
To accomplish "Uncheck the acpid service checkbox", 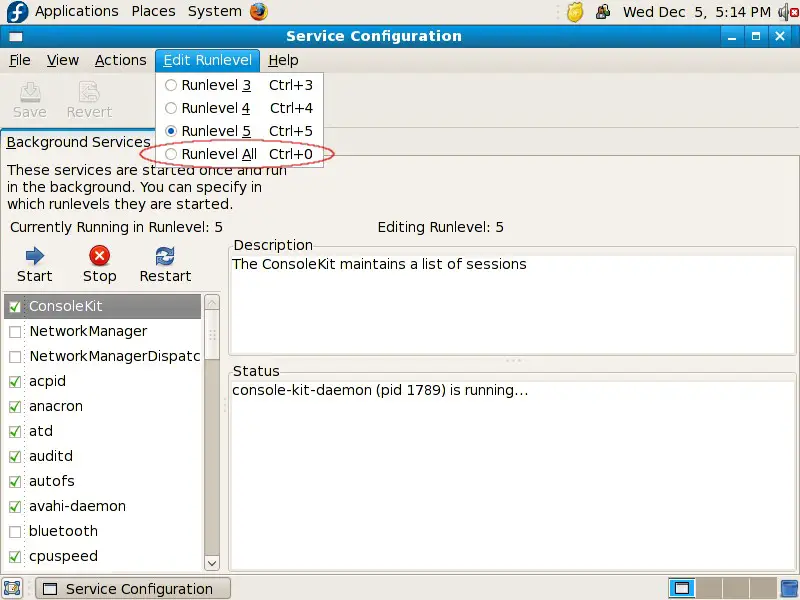I will click(15, 382).
